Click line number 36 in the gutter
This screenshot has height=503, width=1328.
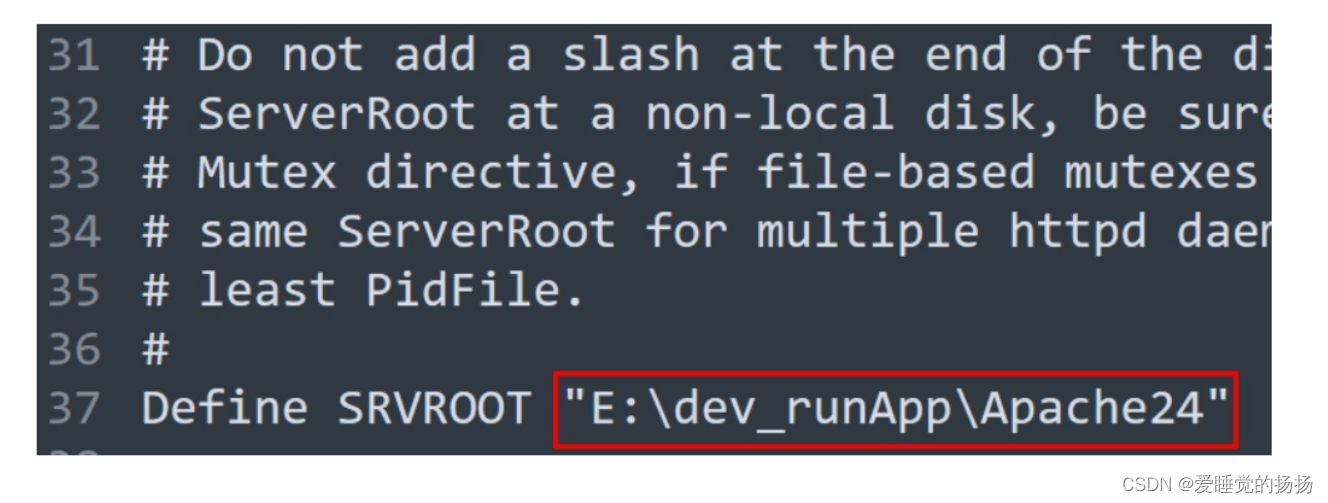[74, 350]
